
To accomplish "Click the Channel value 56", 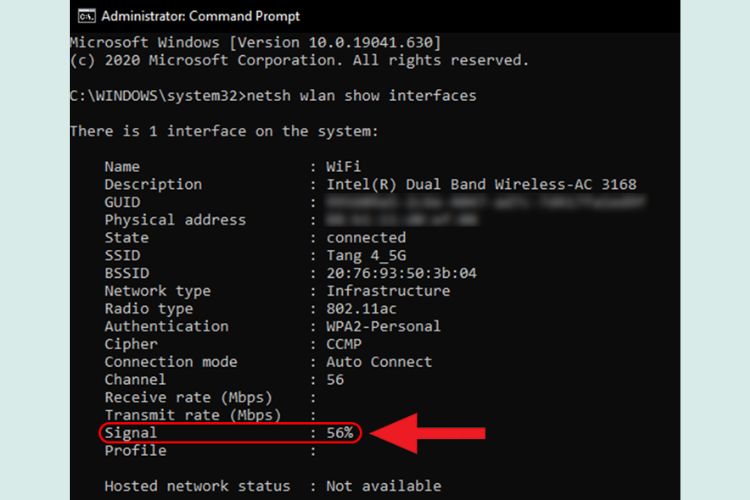I will click(335, 379).
